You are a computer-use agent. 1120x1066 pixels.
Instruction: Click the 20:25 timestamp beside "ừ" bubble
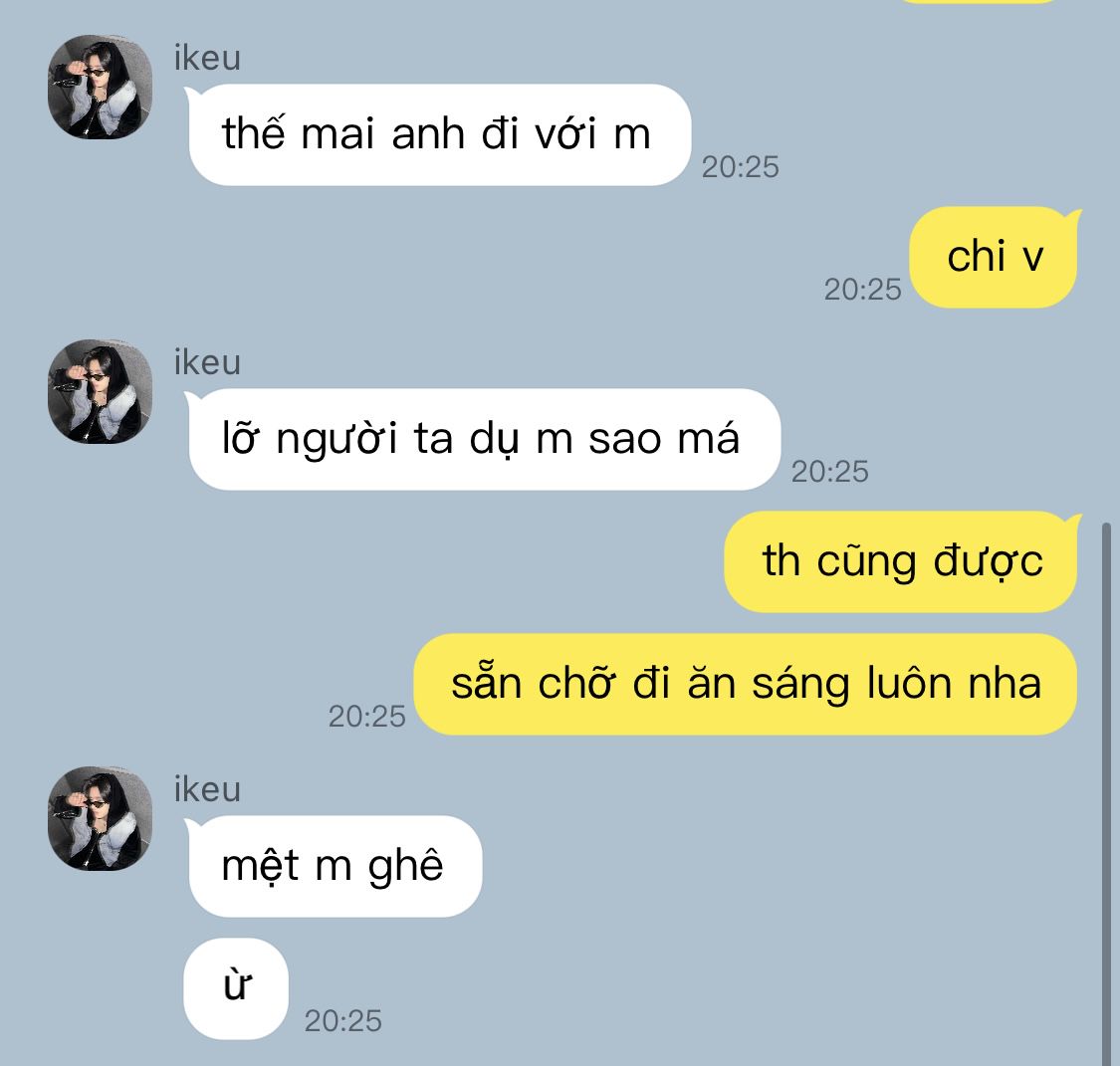[342, 1021]
